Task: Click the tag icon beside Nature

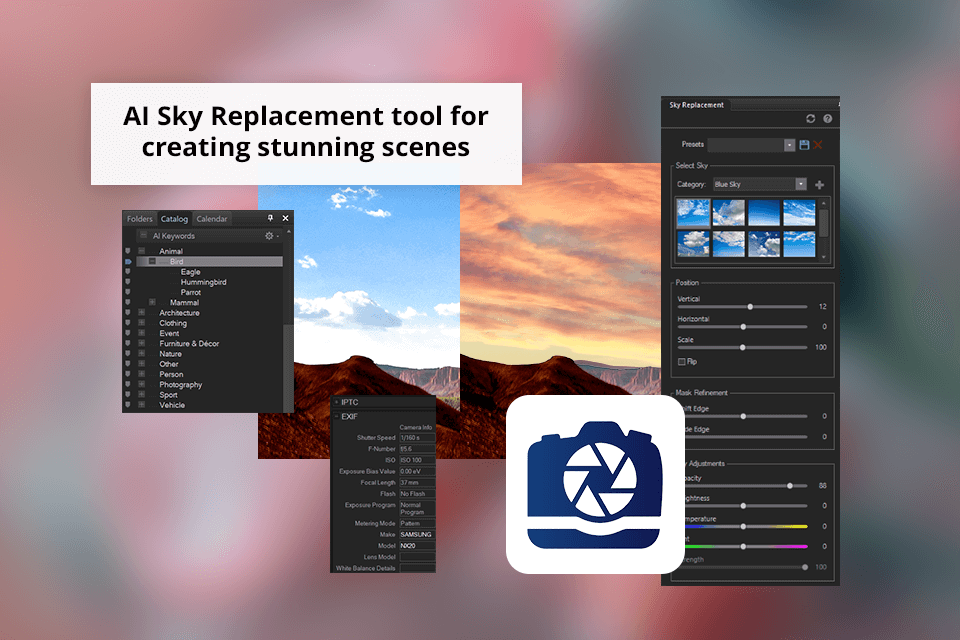Action: [127, 353]
